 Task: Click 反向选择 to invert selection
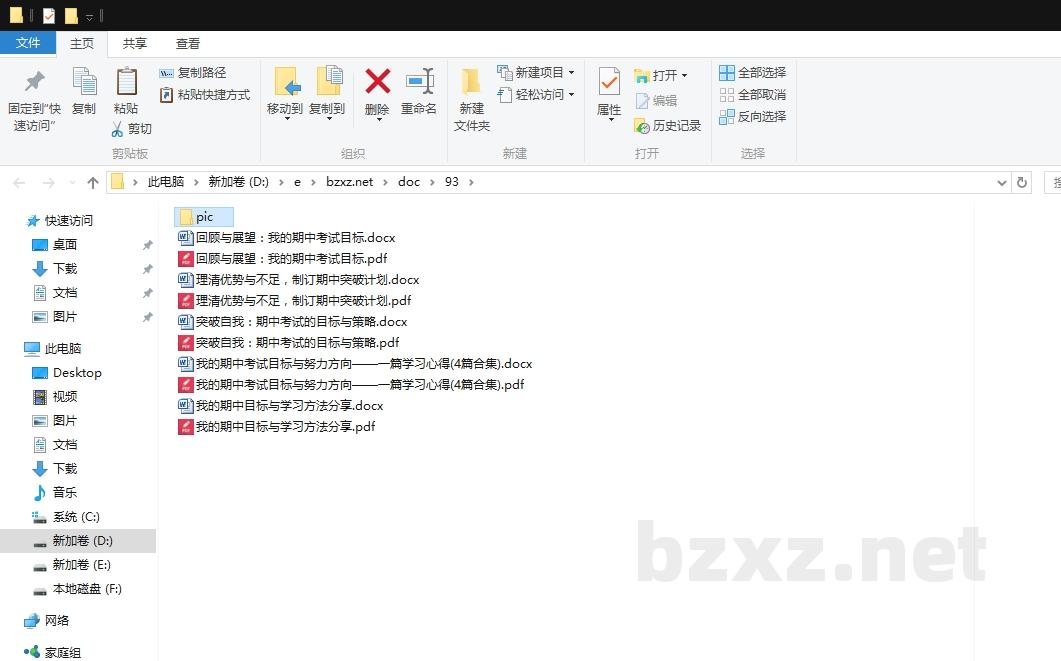tap(753, 117)
